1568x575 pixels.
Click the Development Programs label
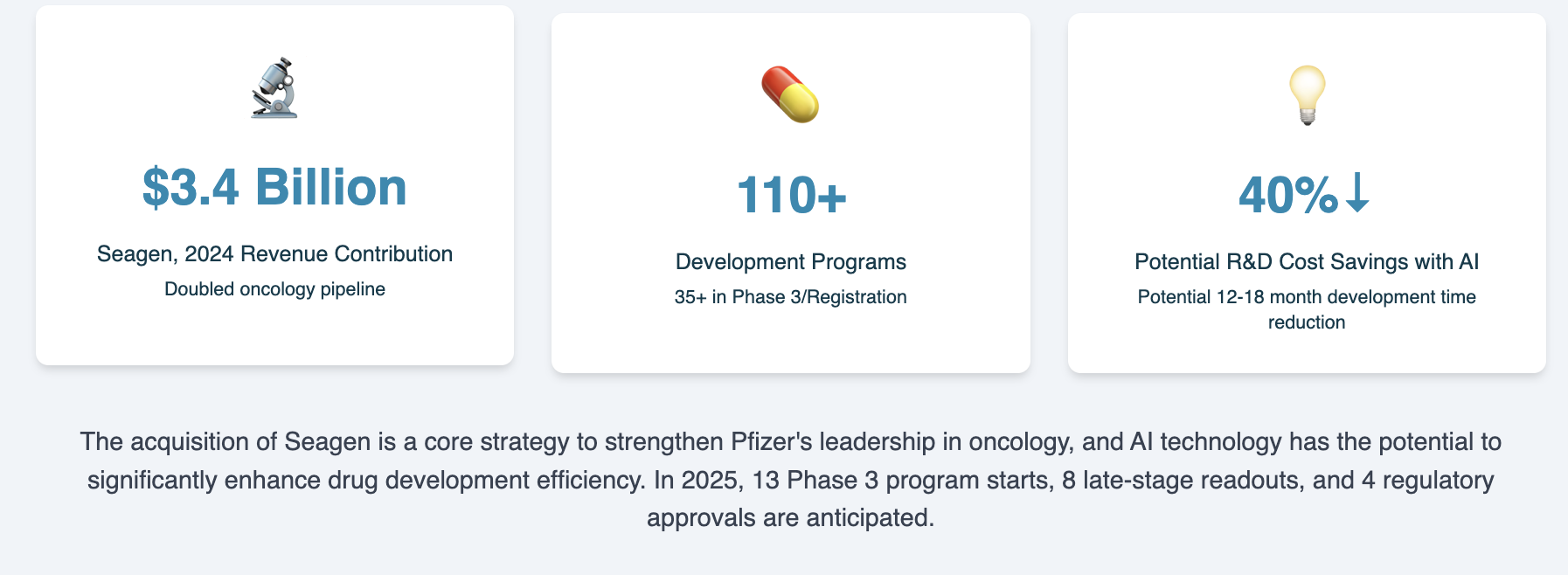click(791, 262)
